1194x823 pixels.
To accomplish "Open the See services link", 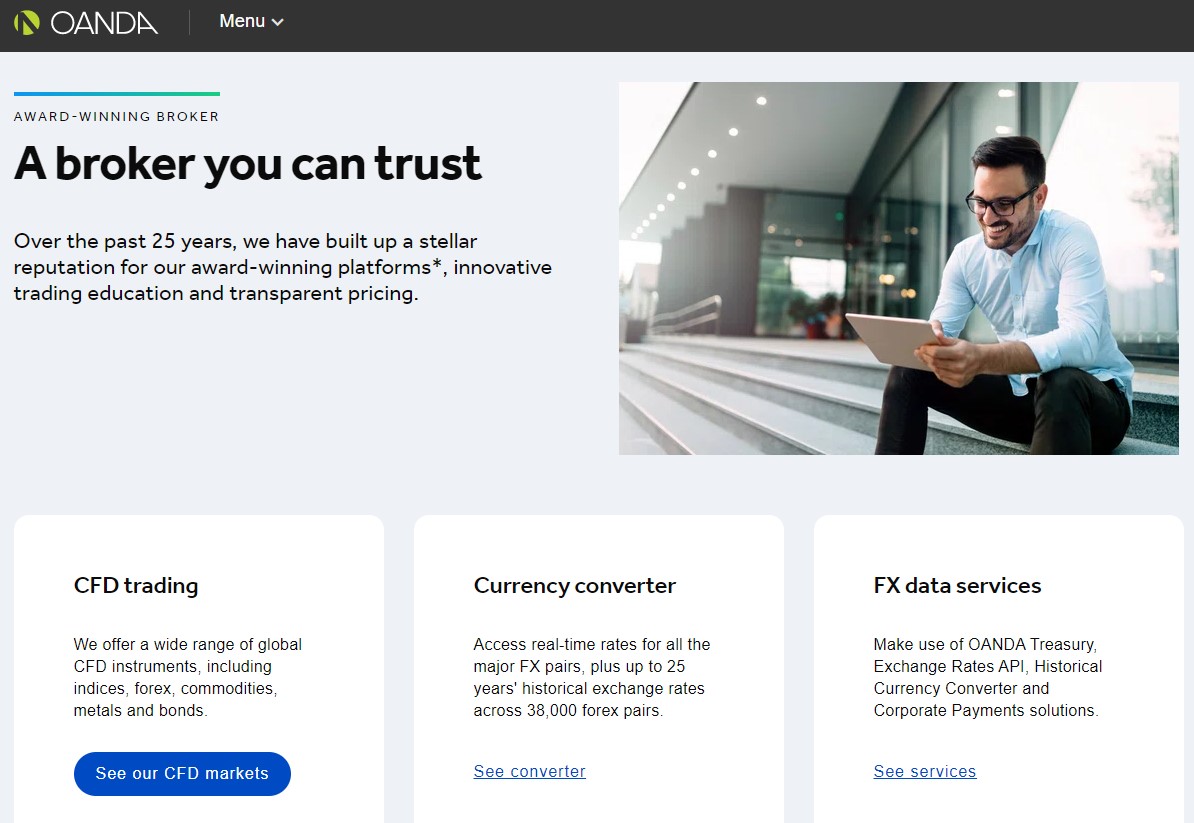I will tap(924, 771).
